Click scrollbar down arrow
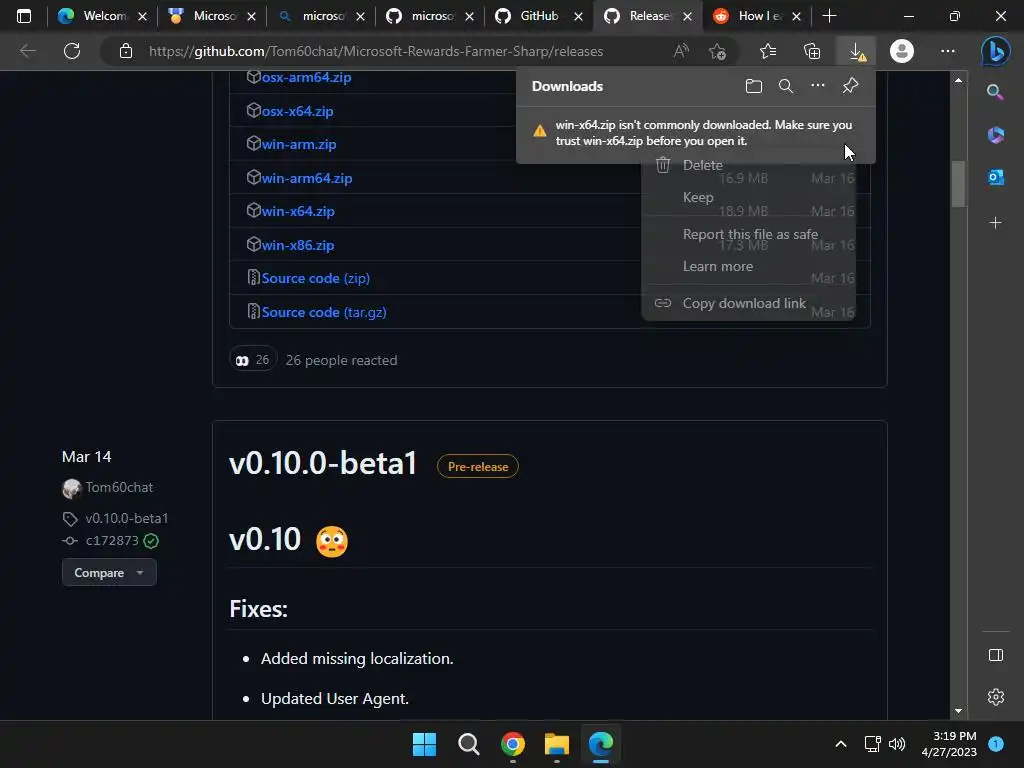The height and width of the screenshot is (768, 1024). 958,711
